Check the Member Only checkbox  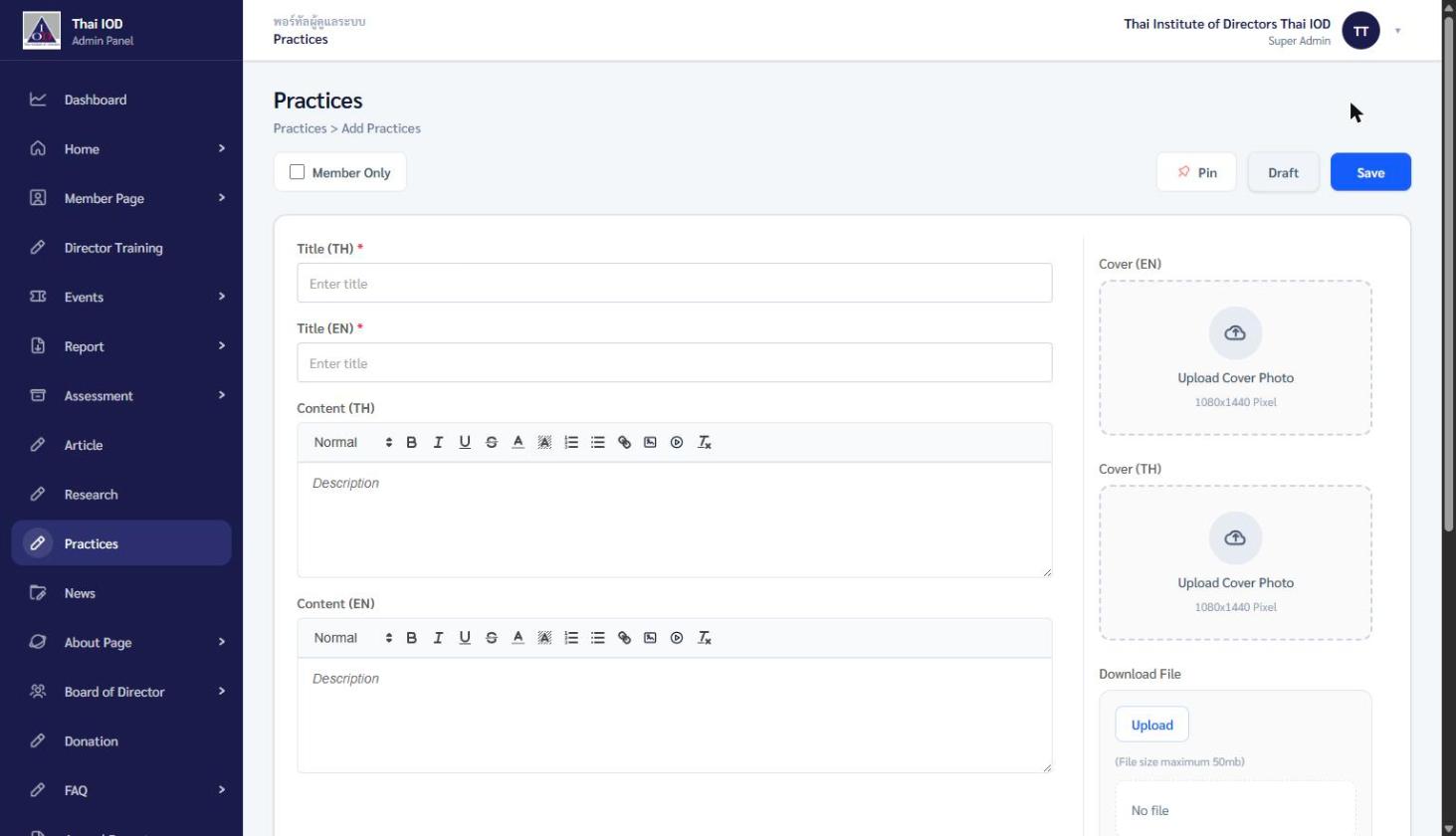tap(297, 172)
